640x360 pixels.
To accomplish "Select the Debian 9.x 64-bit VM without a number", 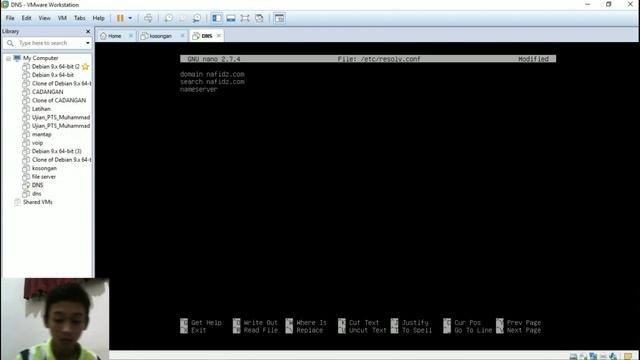I will point(53,75).
